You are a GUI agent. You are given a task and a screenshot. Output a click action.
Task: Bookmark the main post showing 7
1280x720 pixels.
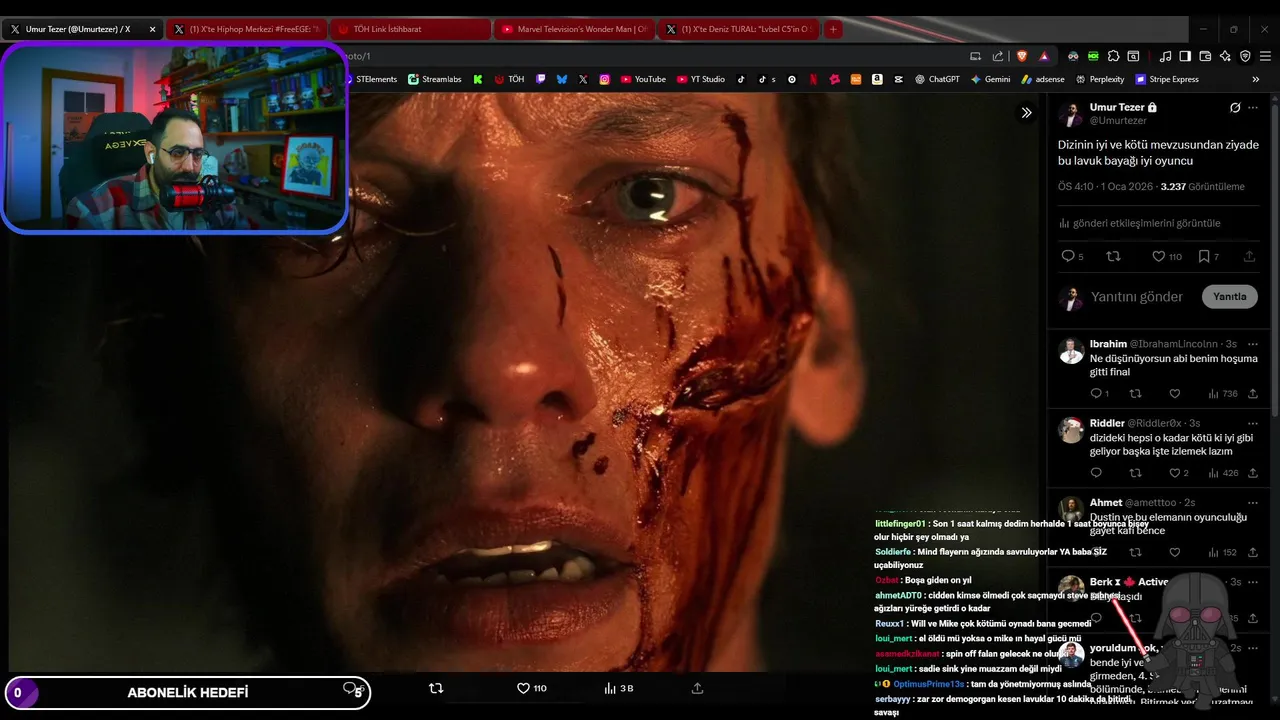coord(1208,257)
